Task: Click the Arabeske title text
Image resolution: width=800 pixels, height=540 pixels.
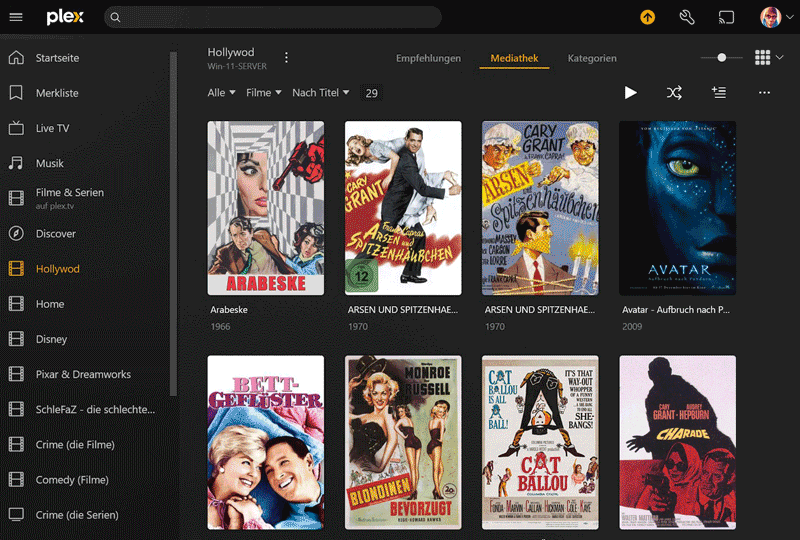Action: pos(229,309)
